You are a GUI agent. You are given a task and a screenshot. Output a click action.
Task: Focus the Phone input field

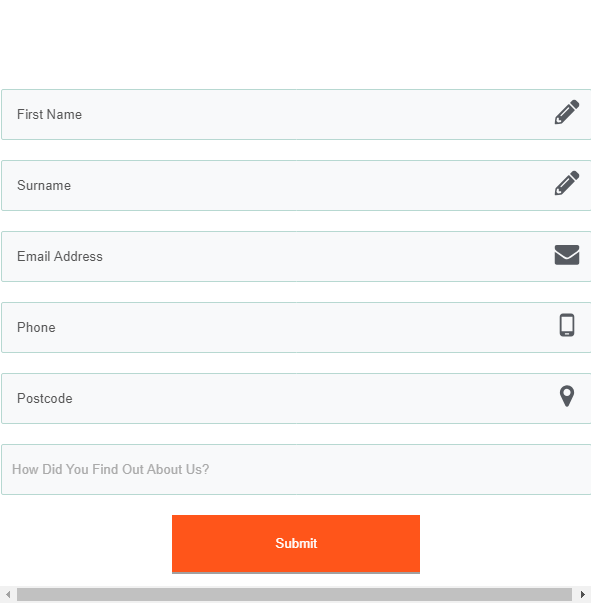point(296,328)
